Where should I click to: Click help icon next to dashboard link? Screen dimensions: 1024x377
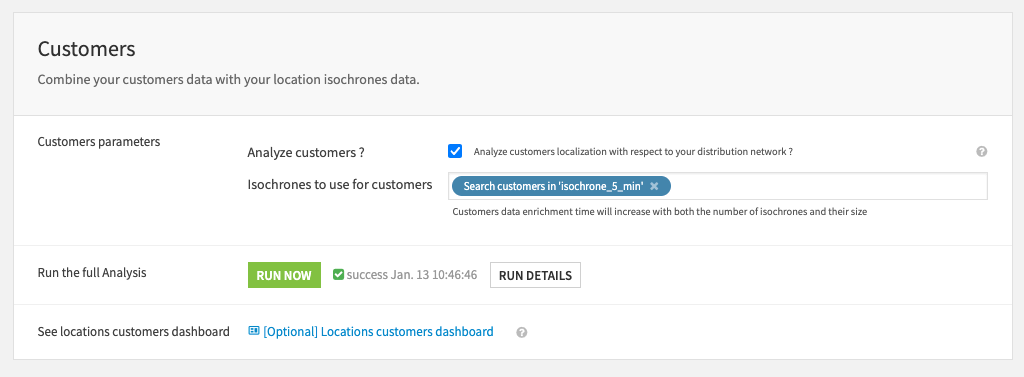(521, 332)
